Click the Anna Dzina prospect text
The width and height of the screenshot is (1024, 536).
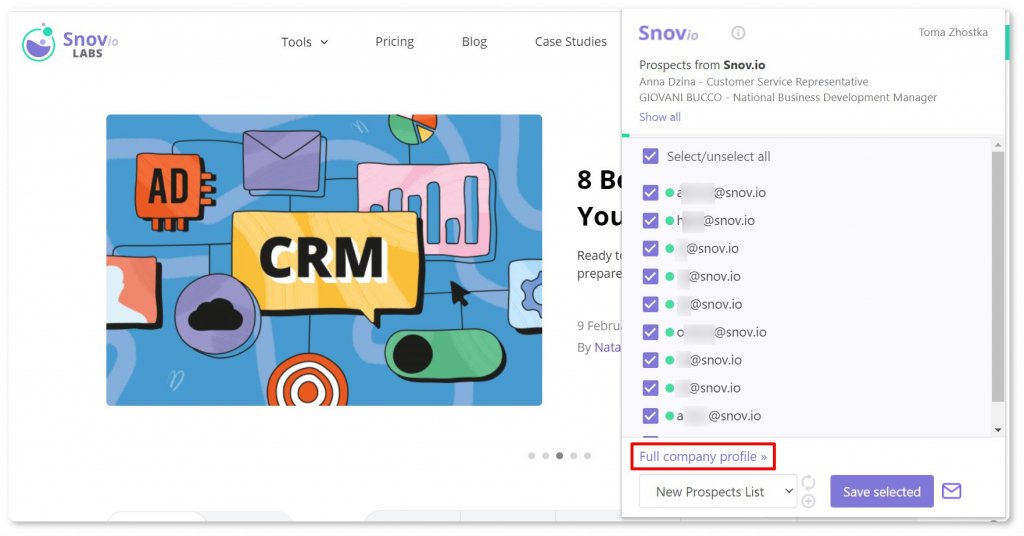click(754, 82)
